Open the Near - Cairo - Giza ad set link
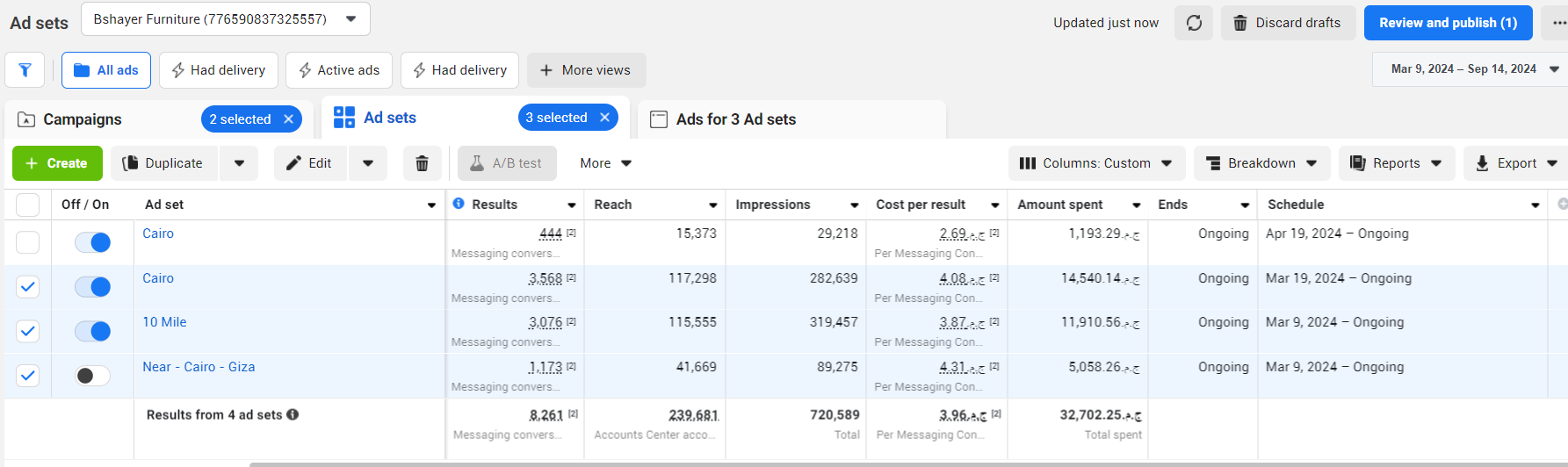The width and height of the screenshot is (1568, 467). coord(199,367)
